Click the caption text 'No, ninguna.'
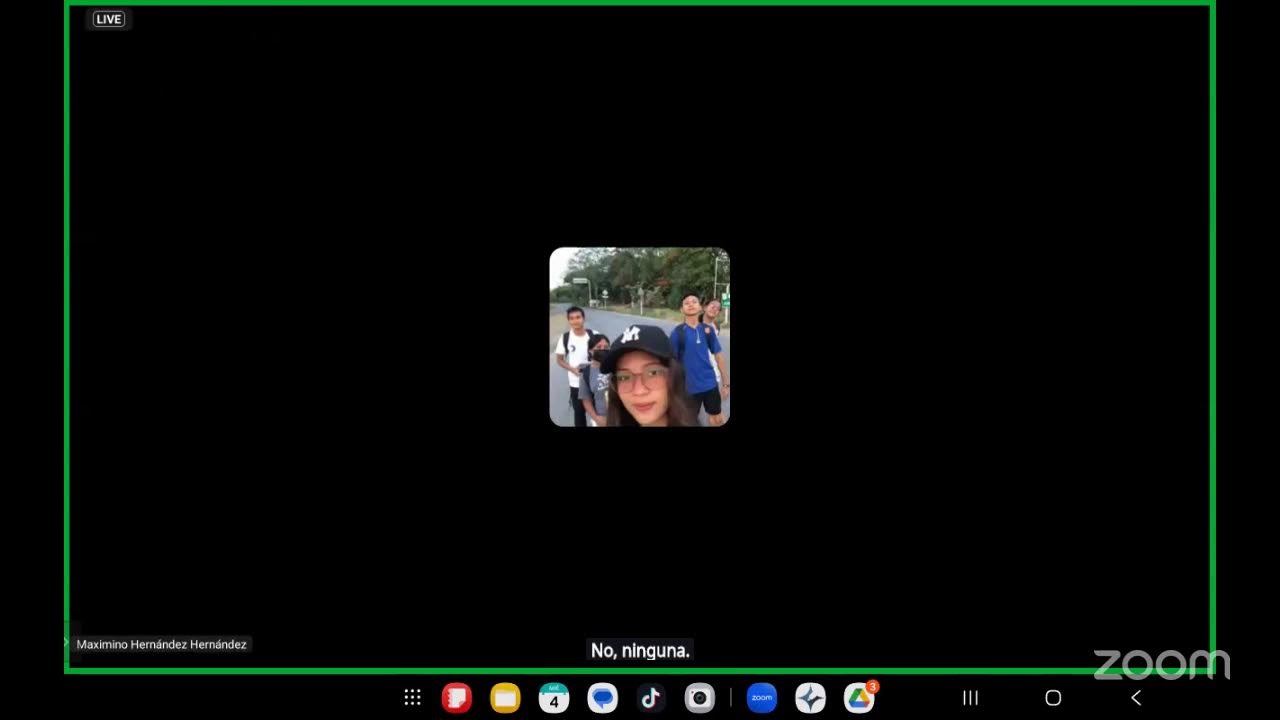This screenshot has height=720, width=1280. [x=640, y=651]
